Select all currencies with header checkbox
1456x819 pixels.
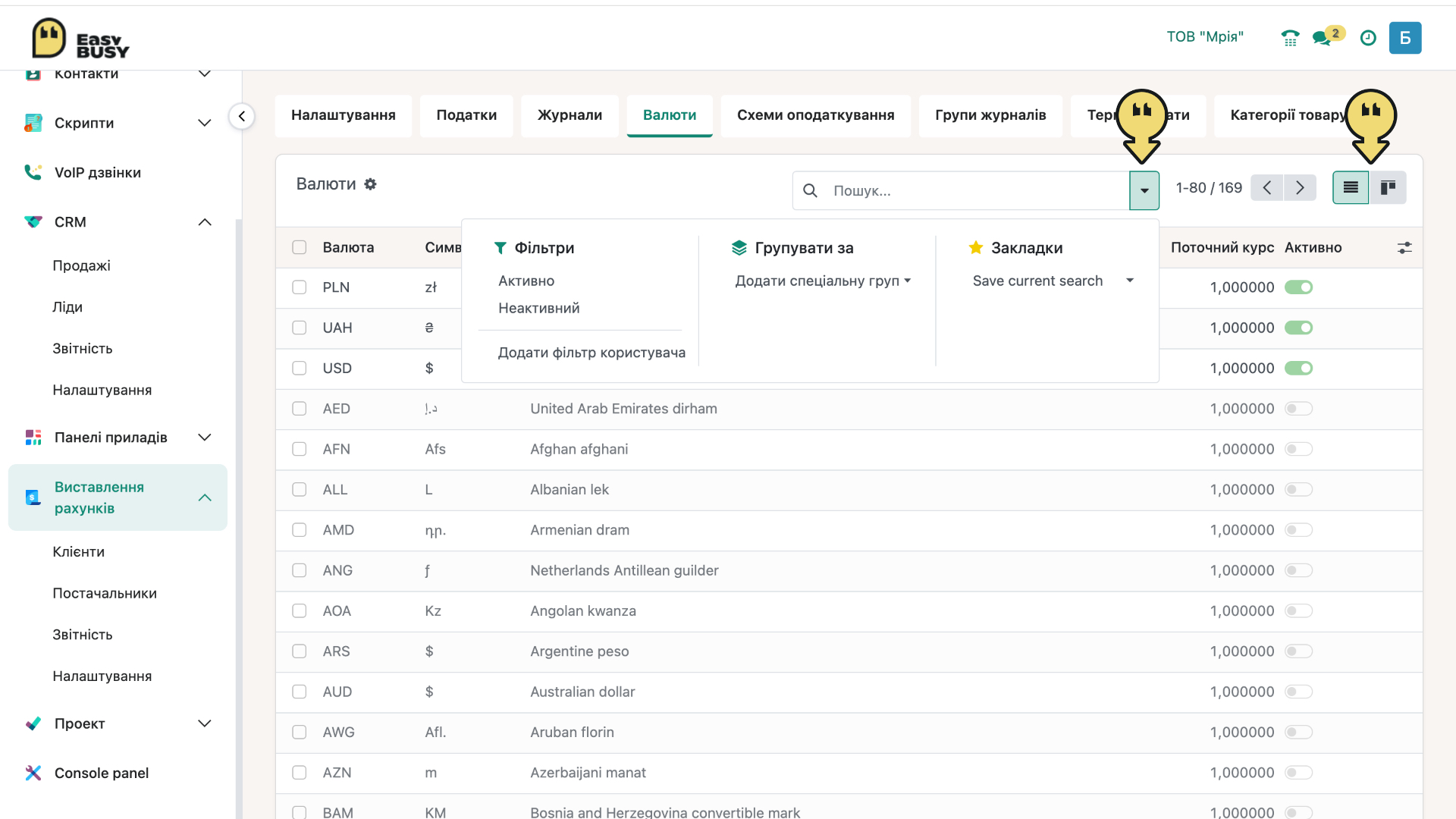tap(300, 247)
